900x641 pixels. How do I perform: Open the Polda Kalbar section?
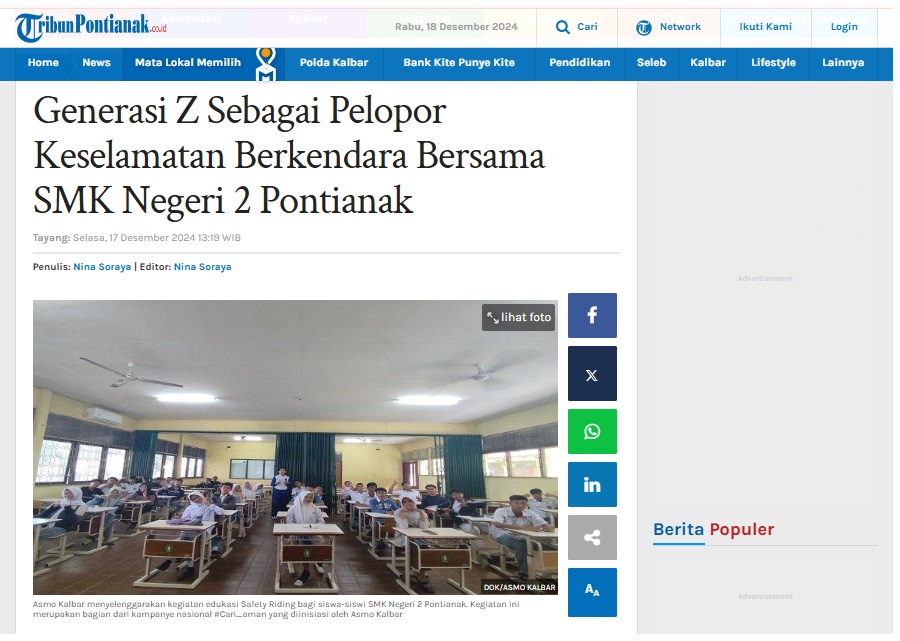pos(333,63)
